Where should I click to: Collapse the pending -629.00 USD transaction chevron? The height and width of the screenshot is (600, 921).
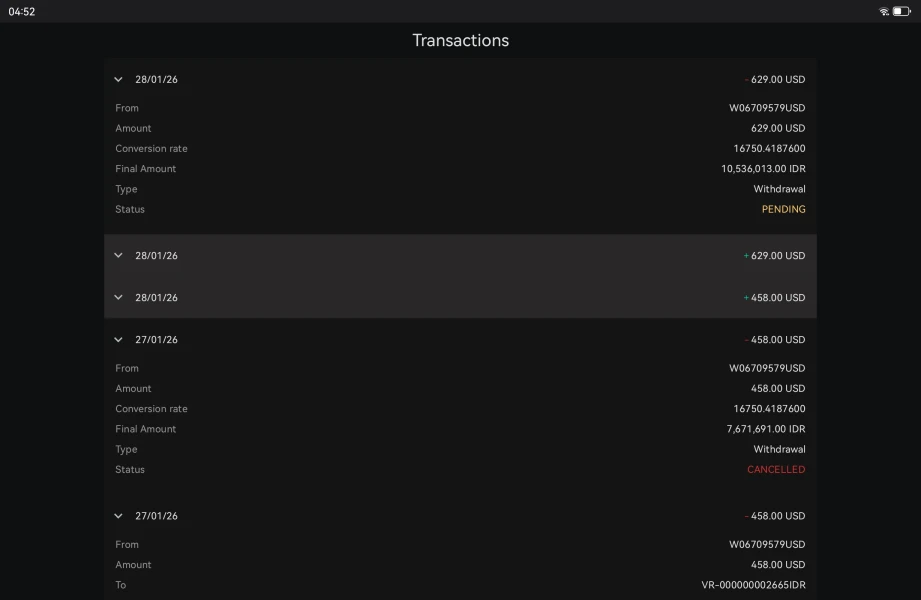click(x=118, y=80)
